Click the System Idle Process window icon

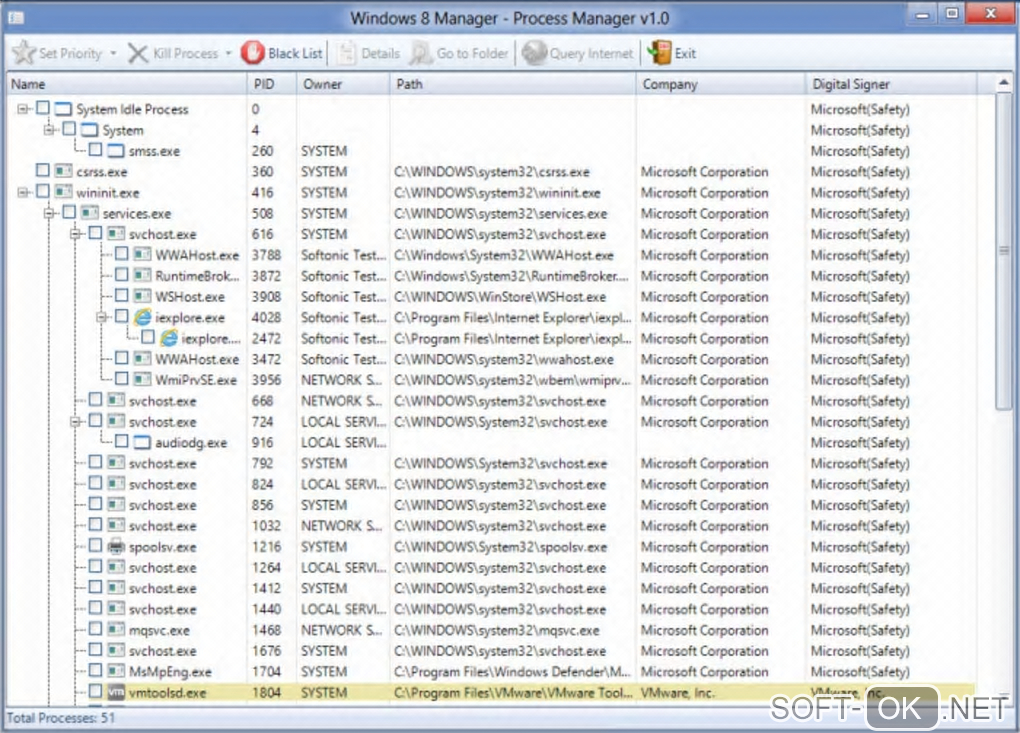63,109
